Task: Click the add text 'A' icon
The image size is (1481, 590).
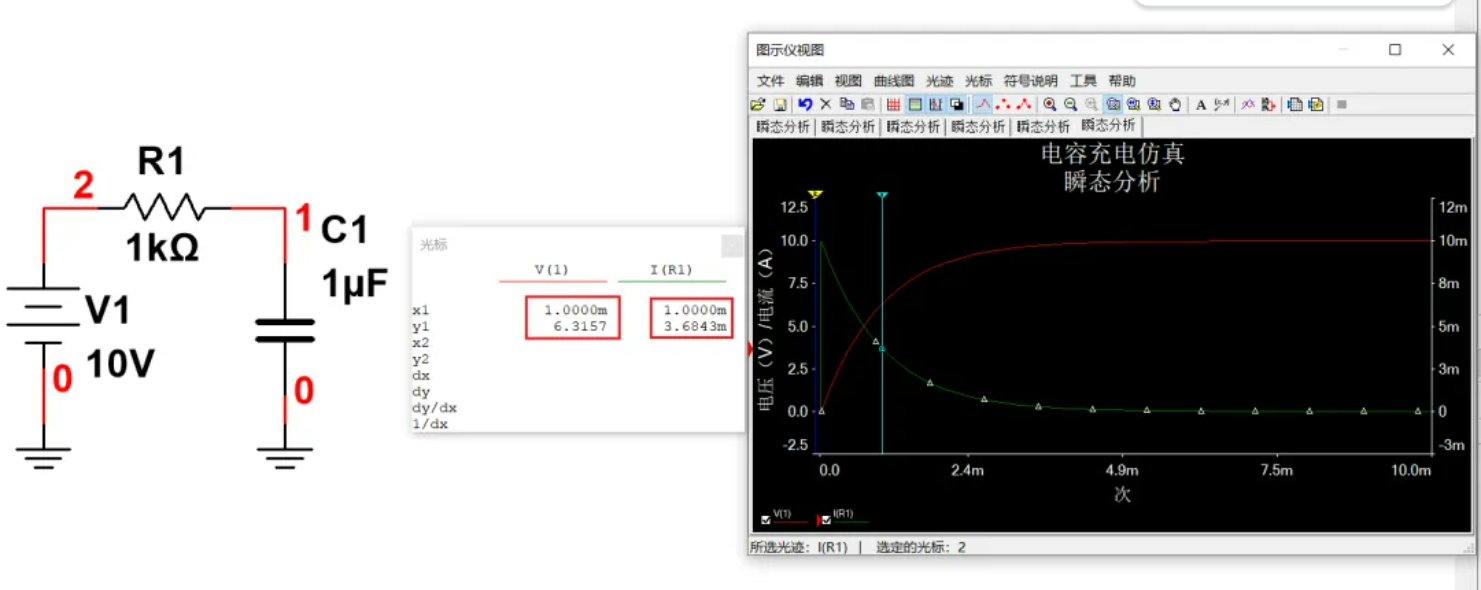Action: (1201, 104)
